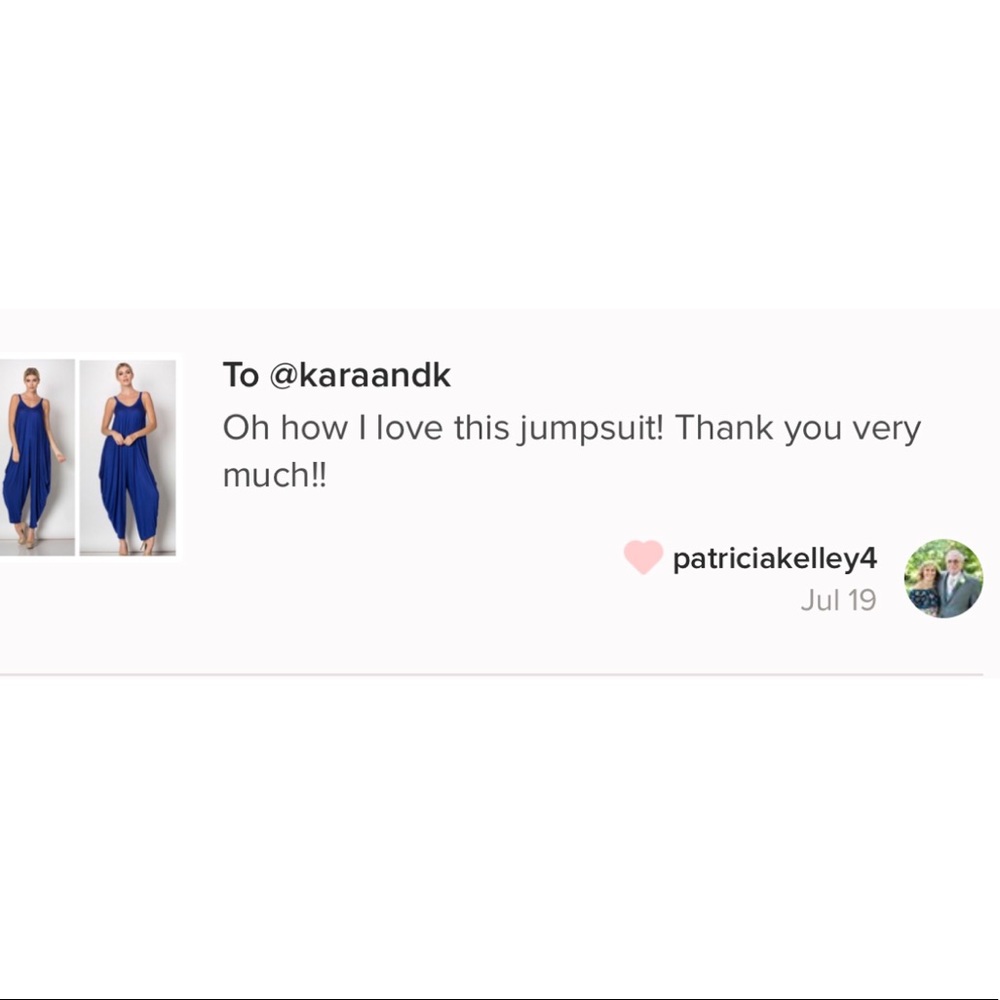This screenshot has height=1000, width=1000.
Task: Open the right blue jumpsuit photo
Action: (128, 457)
